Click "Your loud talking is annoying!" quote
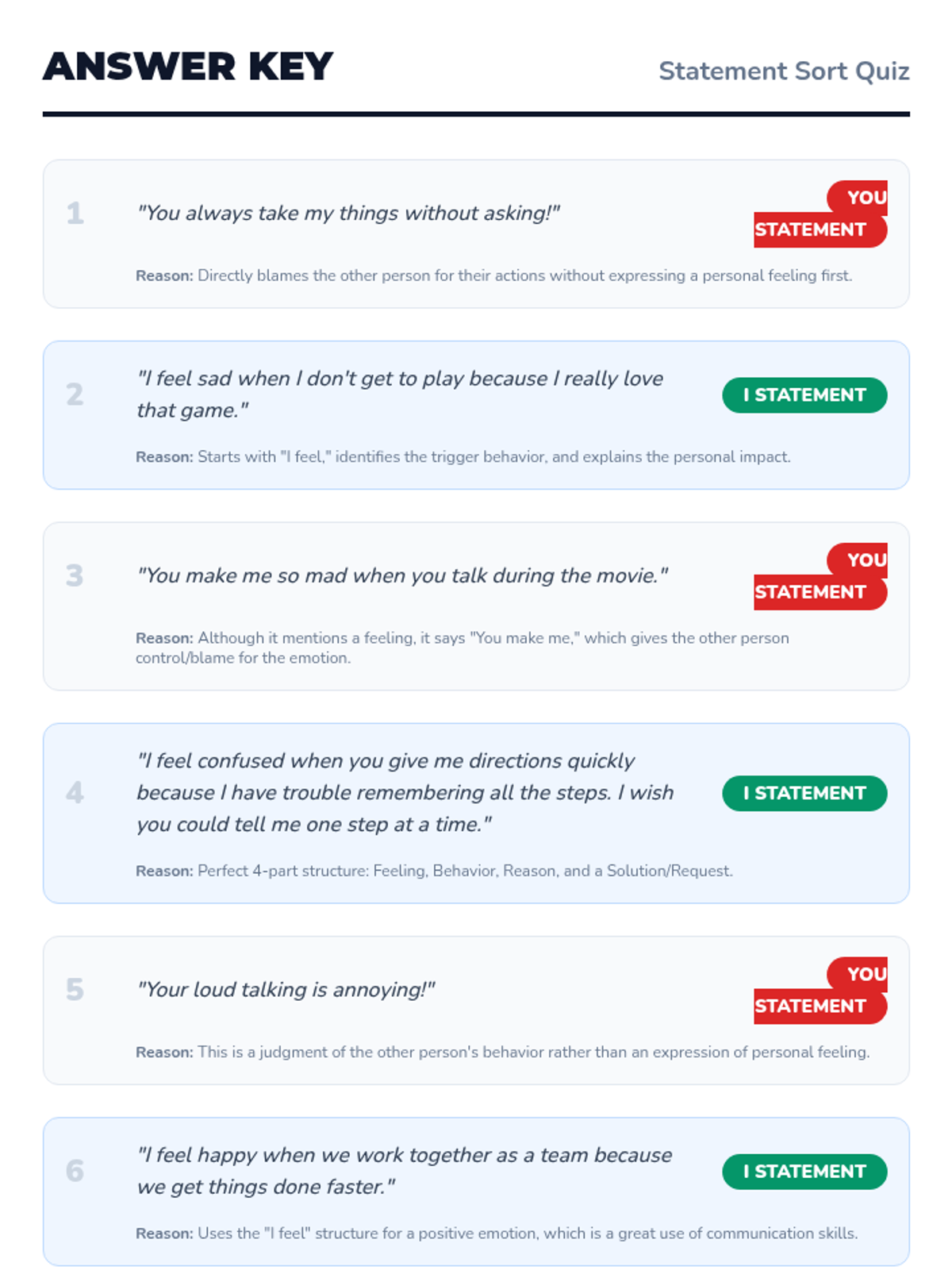This screenshot has height=1270, width=952. [x=286, y=989]
